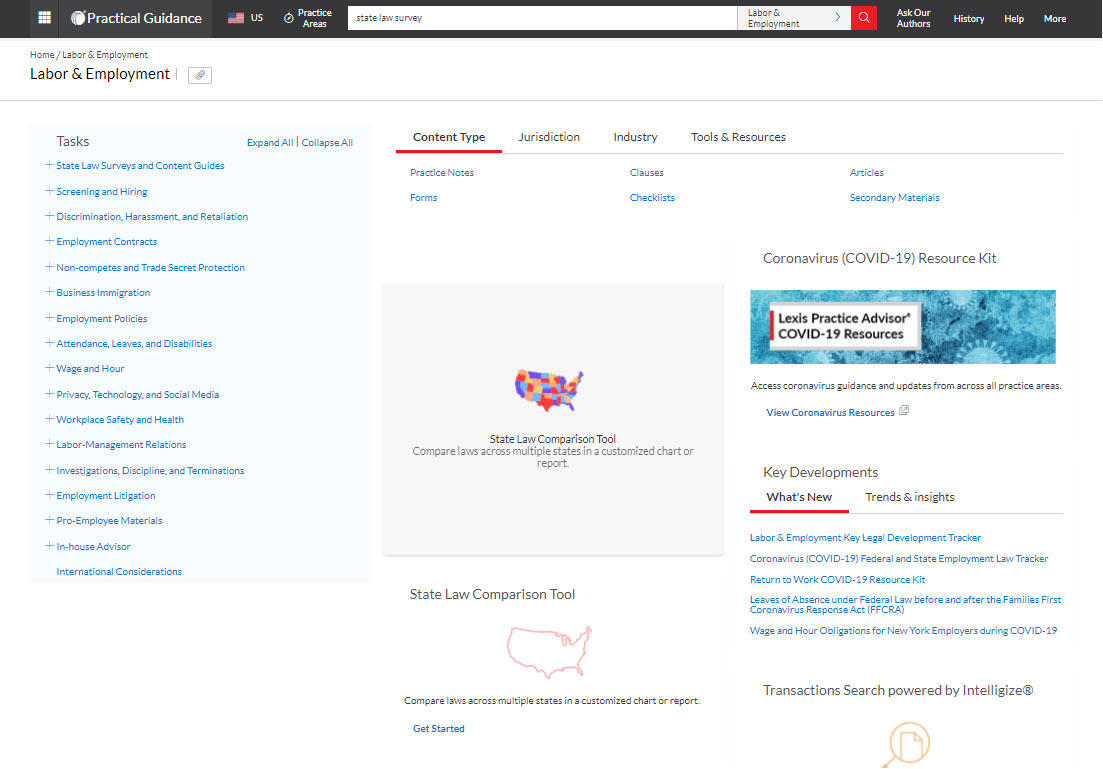
Task: Open the Practice Notes link
Action: (x=442, y=172)
